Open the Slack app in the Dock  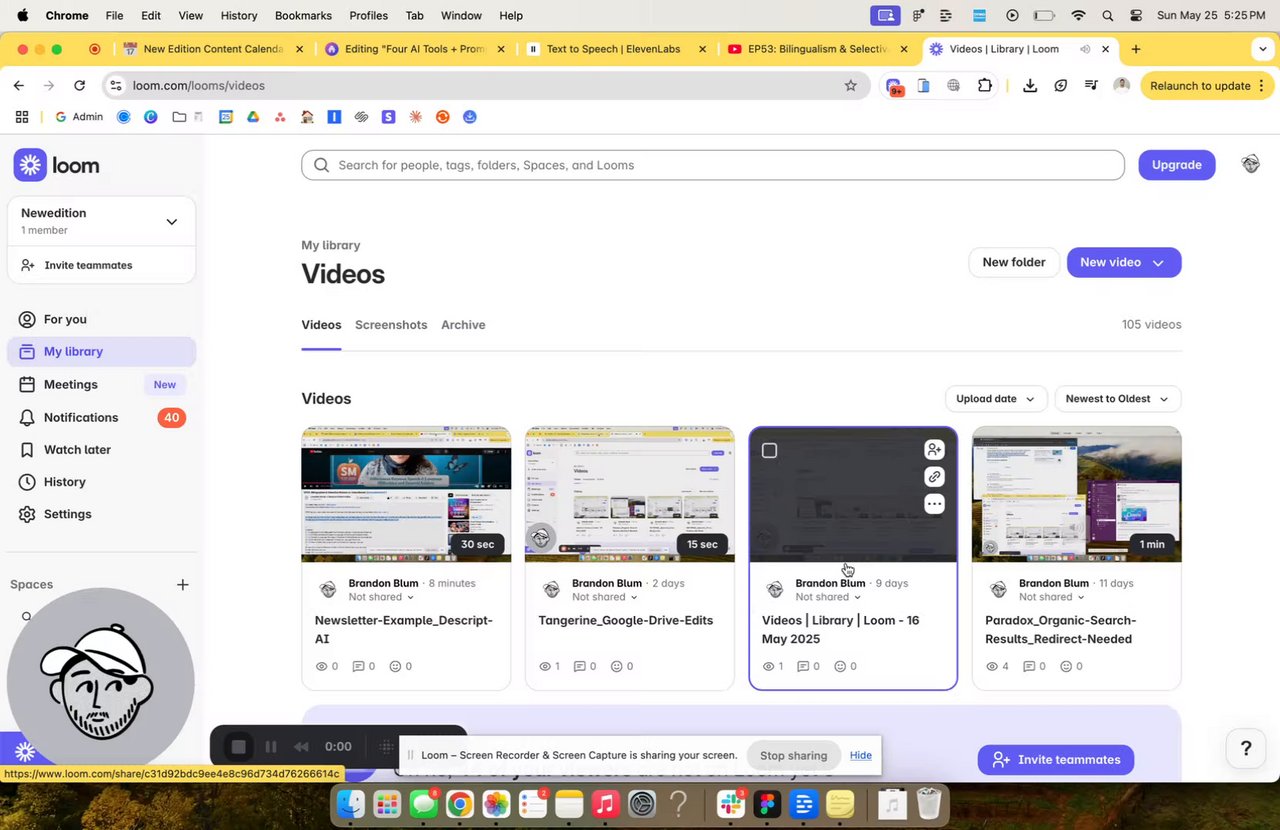click(x=731, y=804)
